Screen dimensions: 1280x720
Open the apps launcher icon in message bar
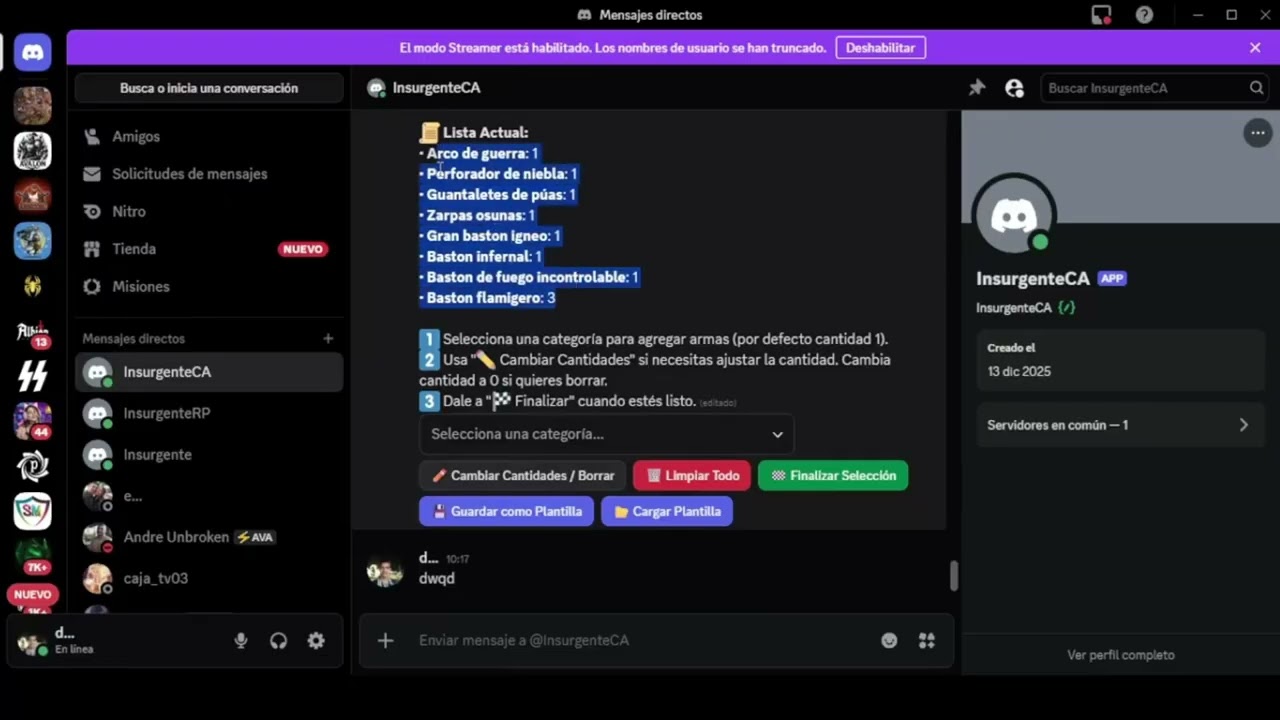[927, 641]
